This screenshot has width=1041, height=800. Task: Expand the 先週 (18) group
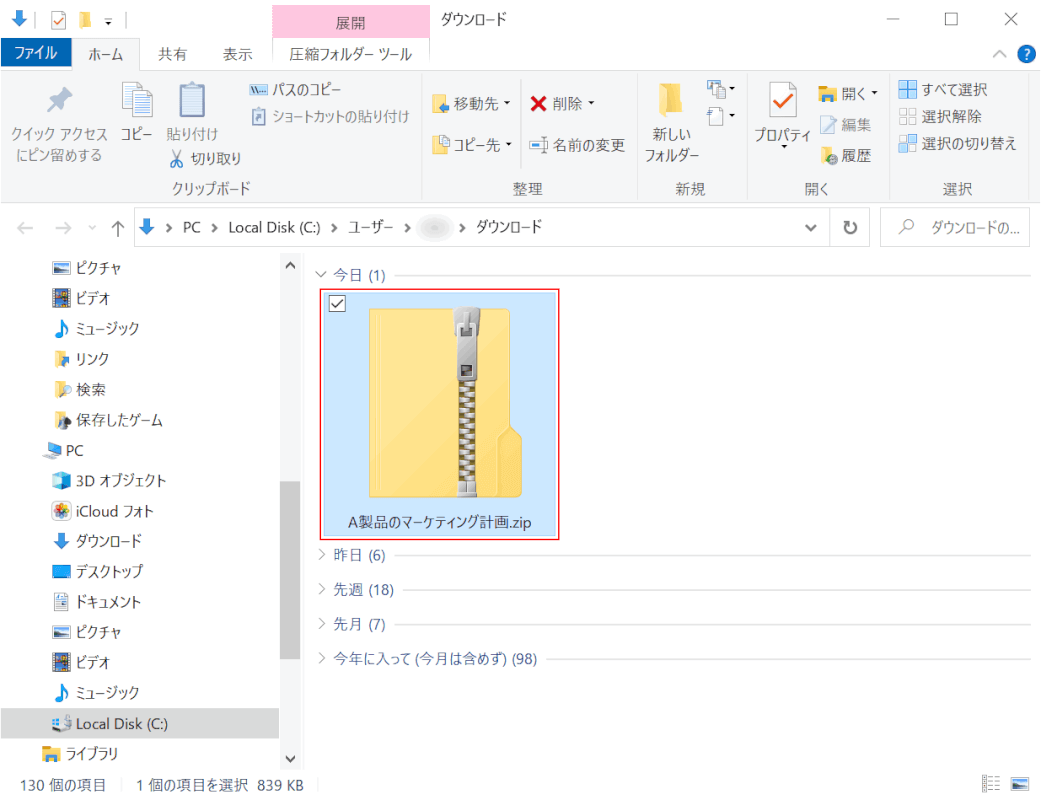[321, 590]
